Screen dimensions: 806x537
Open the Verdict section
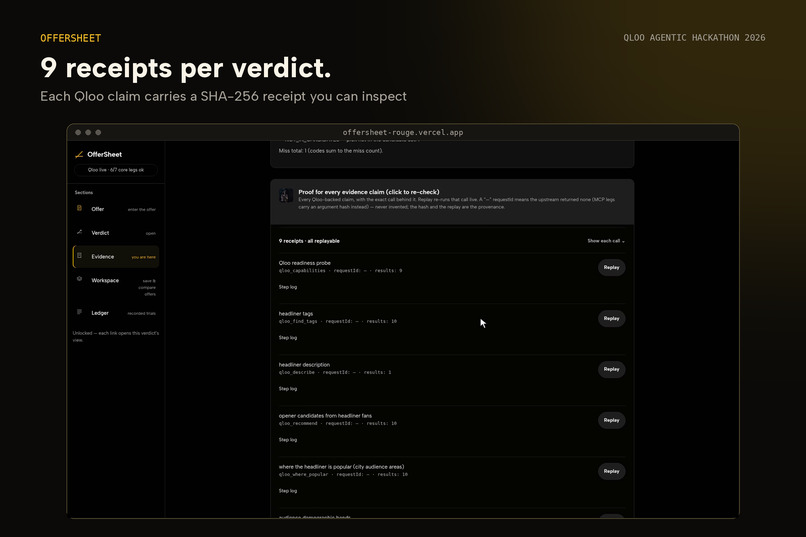click(x=116, y=233)
